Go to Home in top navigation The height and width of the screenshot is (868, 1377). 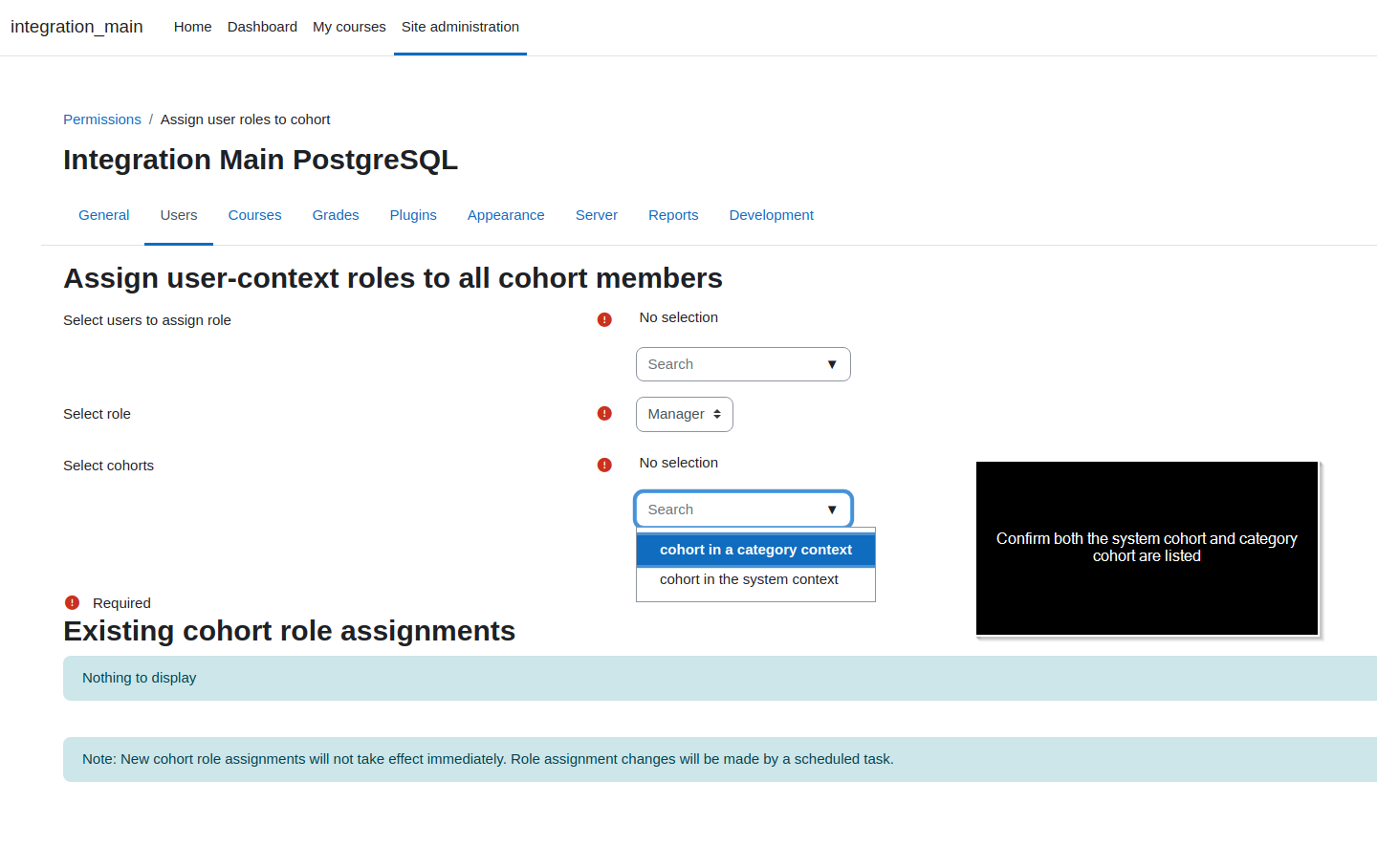[192, 27]
